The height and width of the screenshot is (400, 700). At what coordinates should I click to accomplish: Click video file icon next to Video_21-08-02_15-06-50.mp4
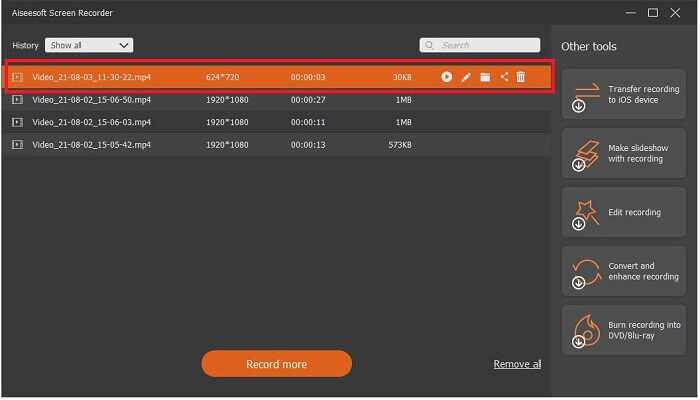pos(17,100)
